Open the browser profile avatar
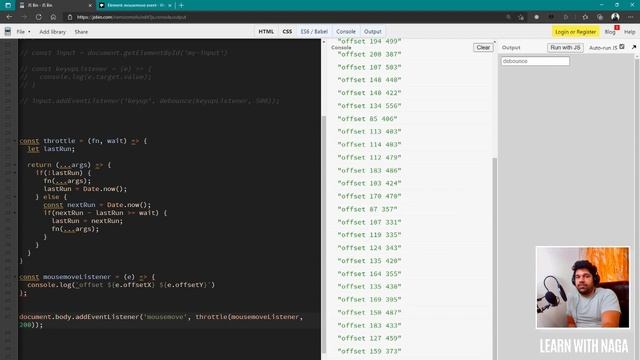The image size is (640, 360). click(x=615, y=17)
